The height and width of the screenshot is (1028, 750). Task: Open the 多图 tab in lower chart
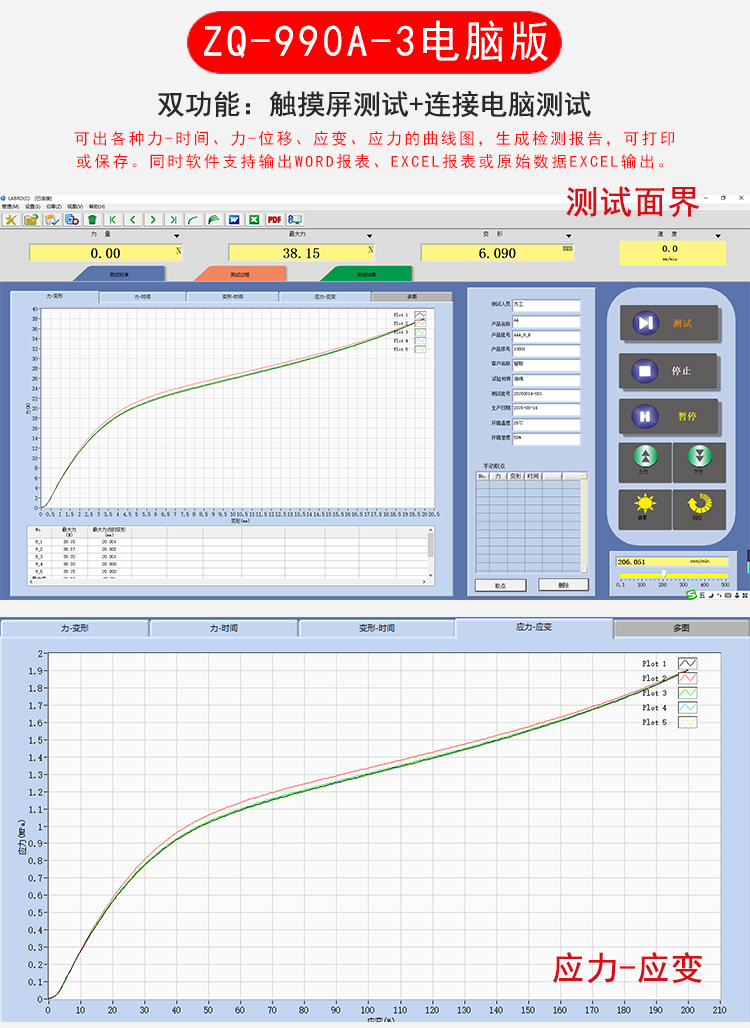[x=681, y=628]
